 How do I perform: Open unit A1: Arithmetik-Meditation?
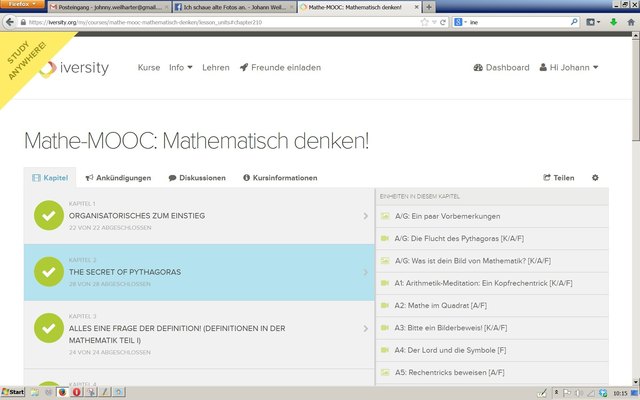click(492, 283)
